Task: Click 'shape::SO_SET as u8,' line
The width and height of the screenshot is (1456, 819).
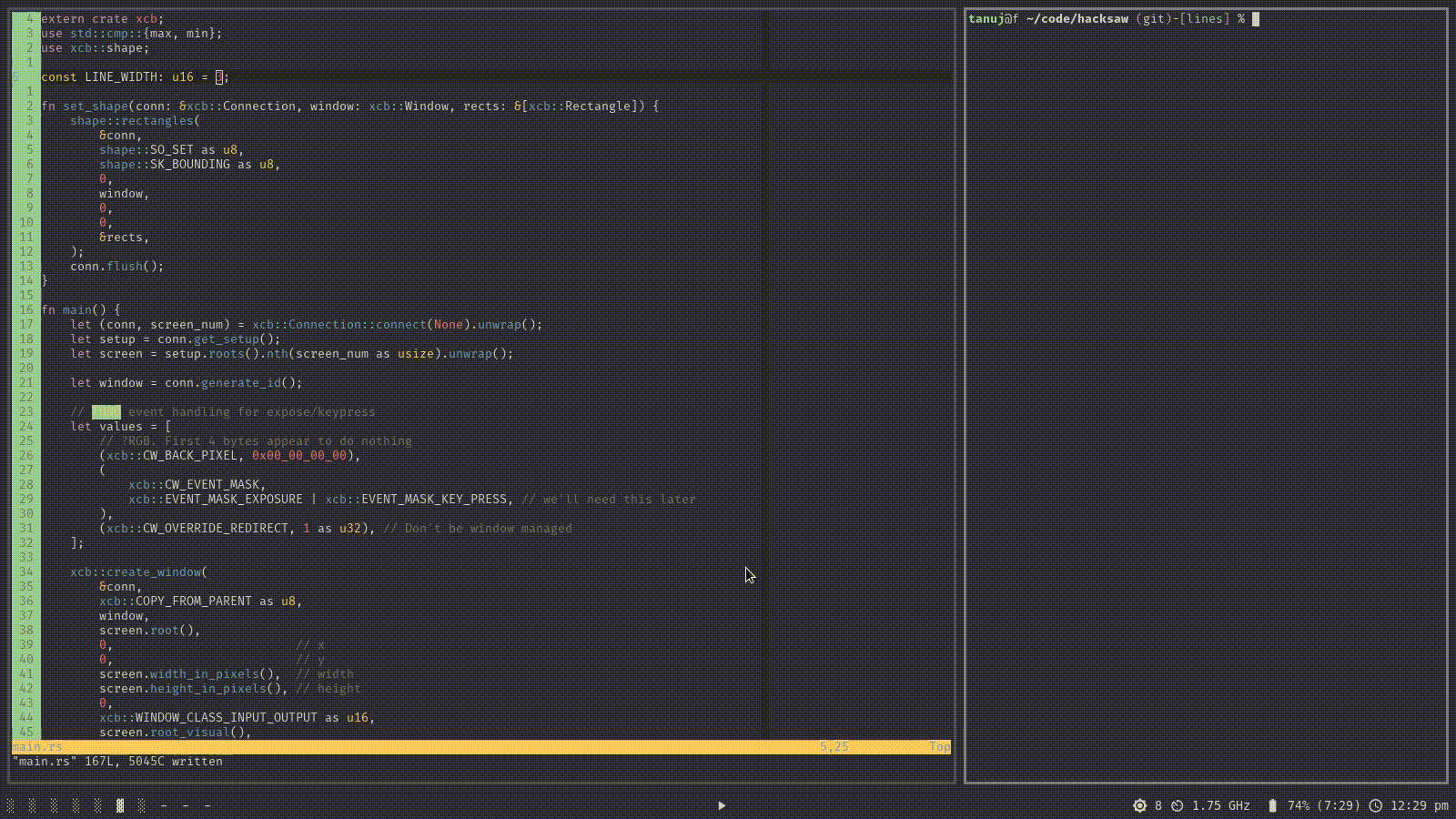Action: [172, 150]
